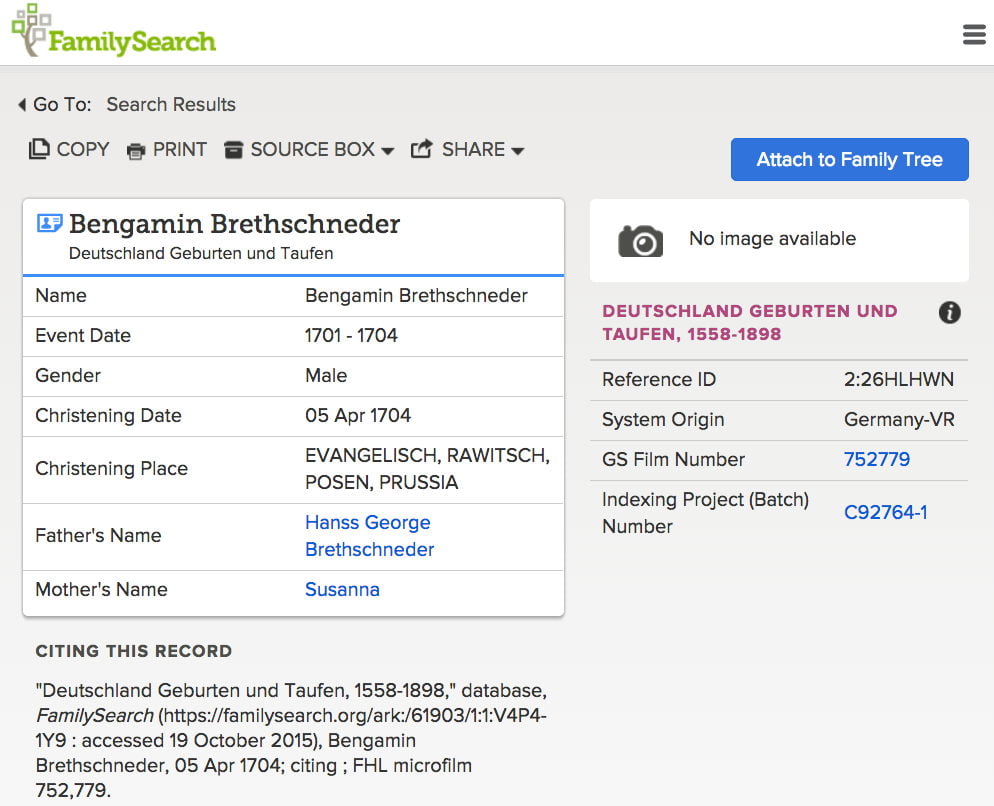Click the person record card icon

48,224
